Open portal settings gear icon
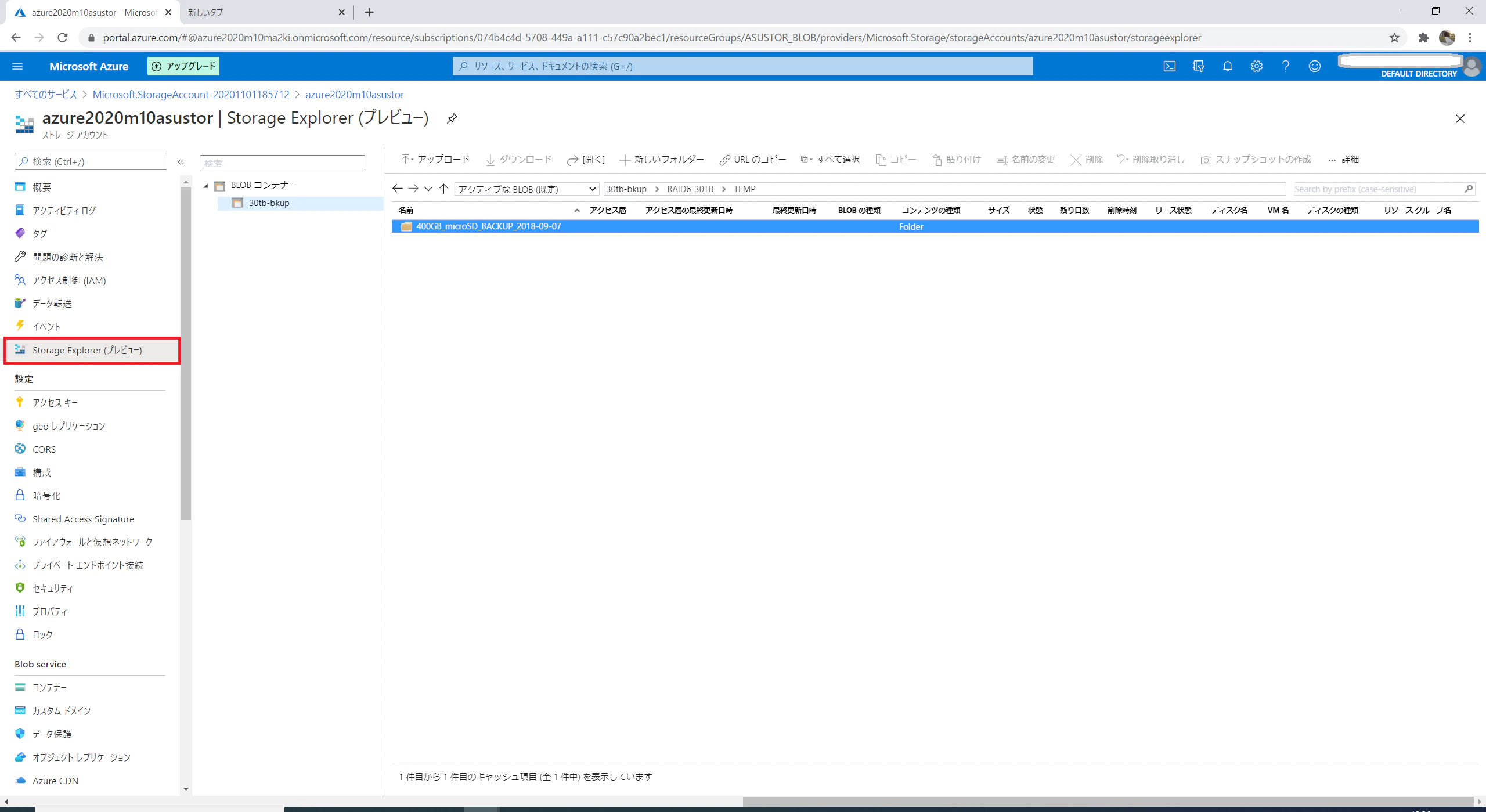 pyautogui.click(x=1257, y=66)
